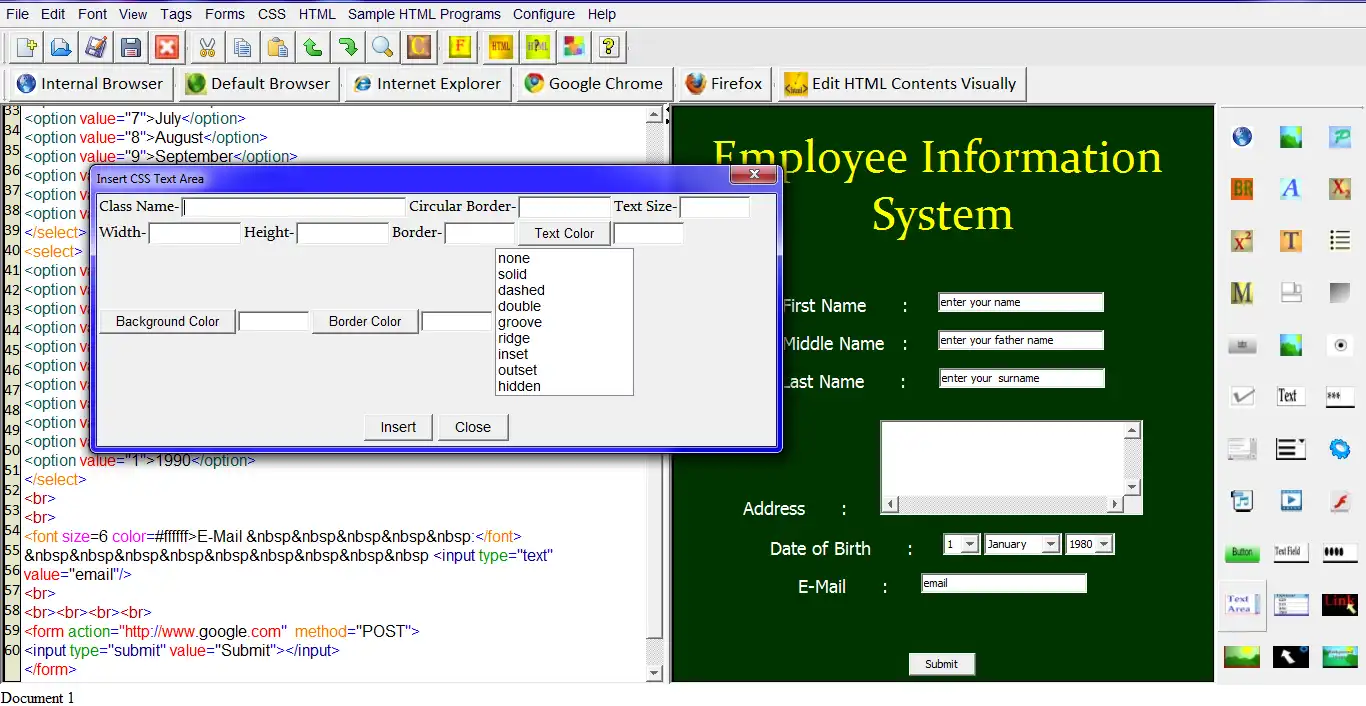Click the CSS Text Field sidebar icon
This screenshot has height=706, width=1366.
pyautogui.click(x=1291, y=552)
